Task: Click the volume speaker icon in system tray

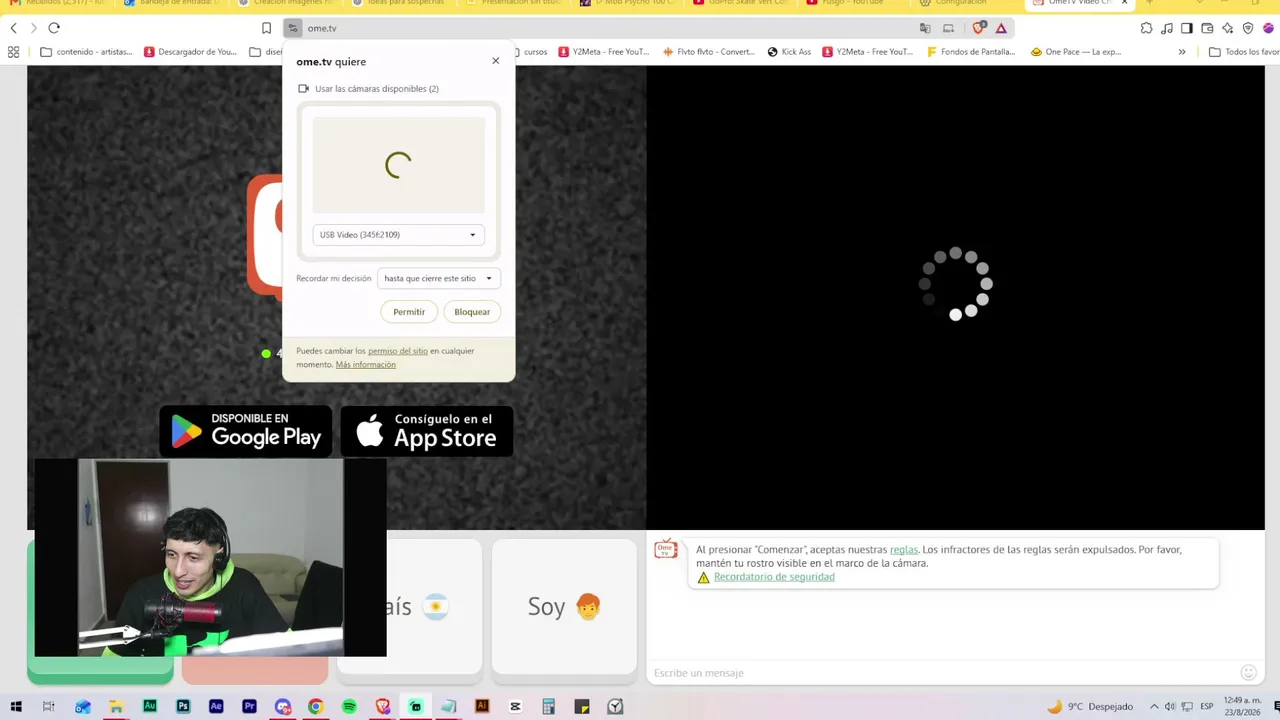Action: (1170, 706)
